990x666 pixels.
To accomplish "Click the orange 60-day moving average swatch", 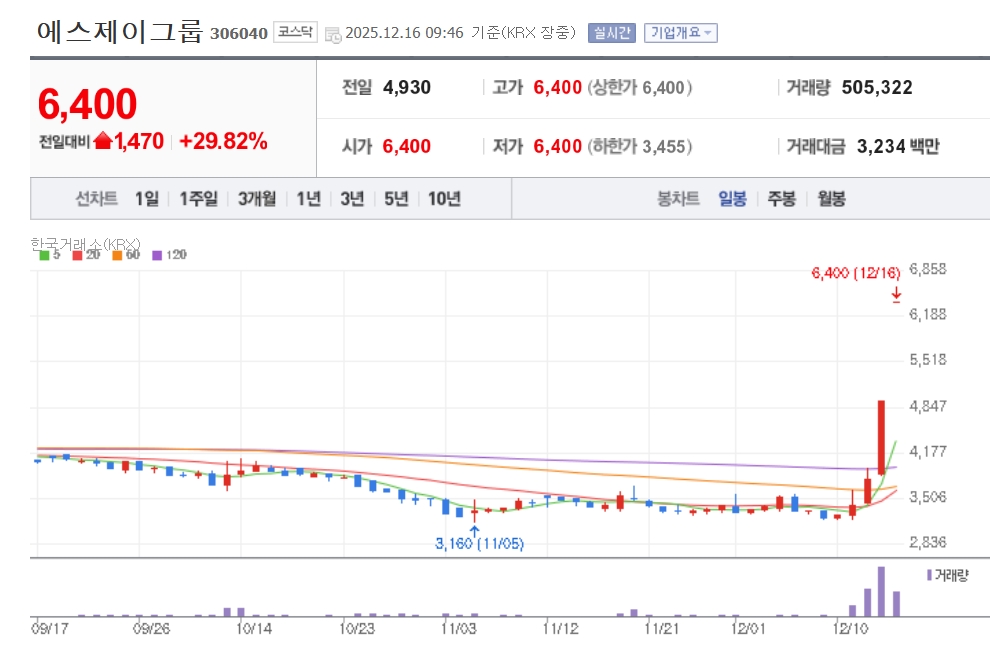I will coord(117,255).
